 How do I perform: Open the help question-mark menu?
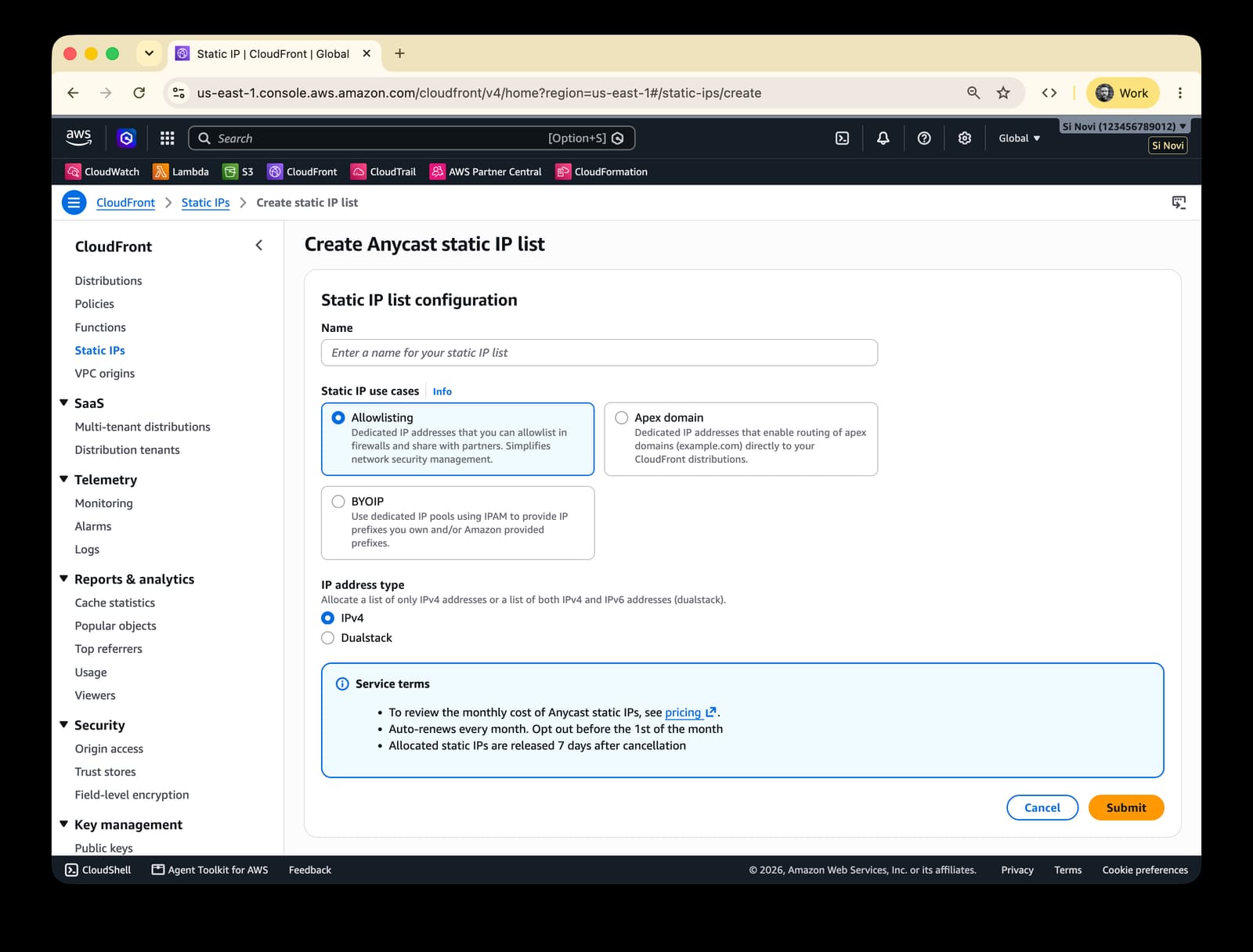coord(924,138)
